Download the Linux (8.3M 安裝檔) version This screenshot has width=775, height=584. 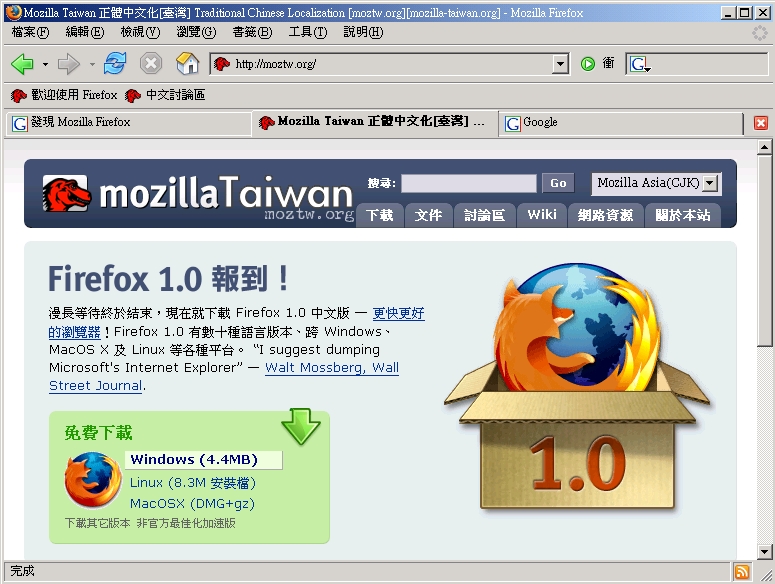(x=193, y=483)
